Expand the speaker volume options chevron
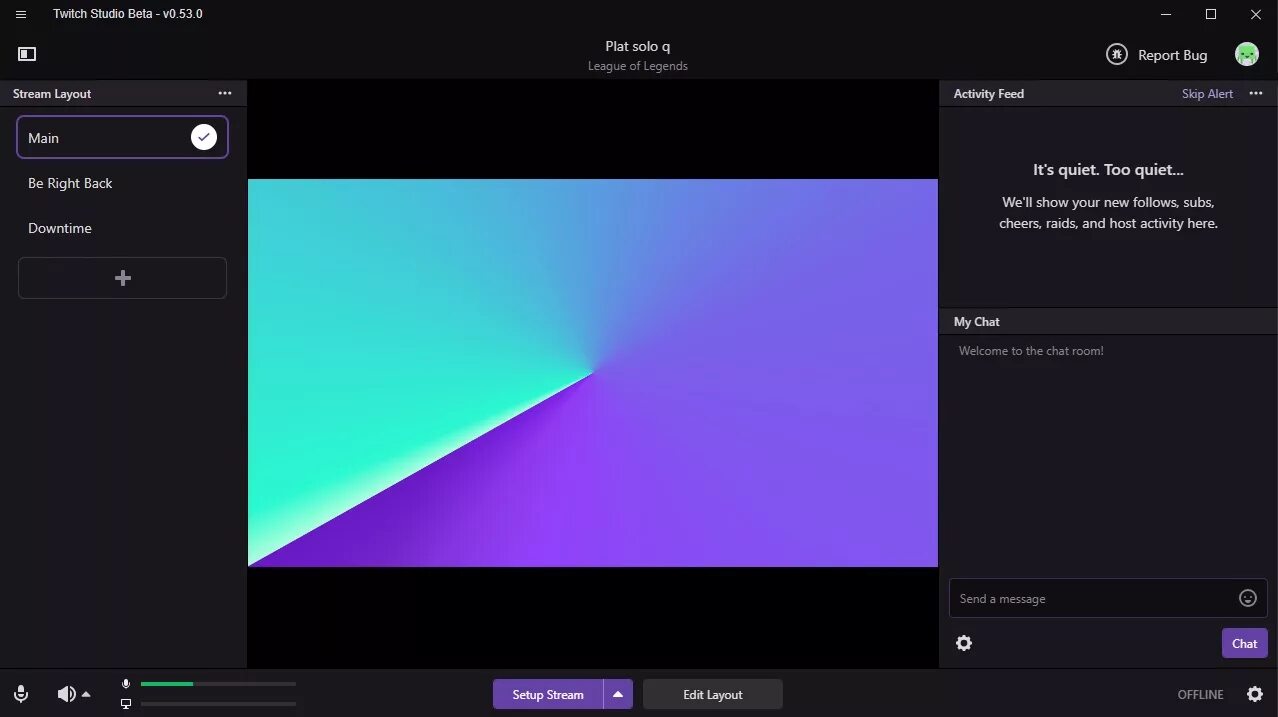 pyautogui.click(x=85, y=693)
